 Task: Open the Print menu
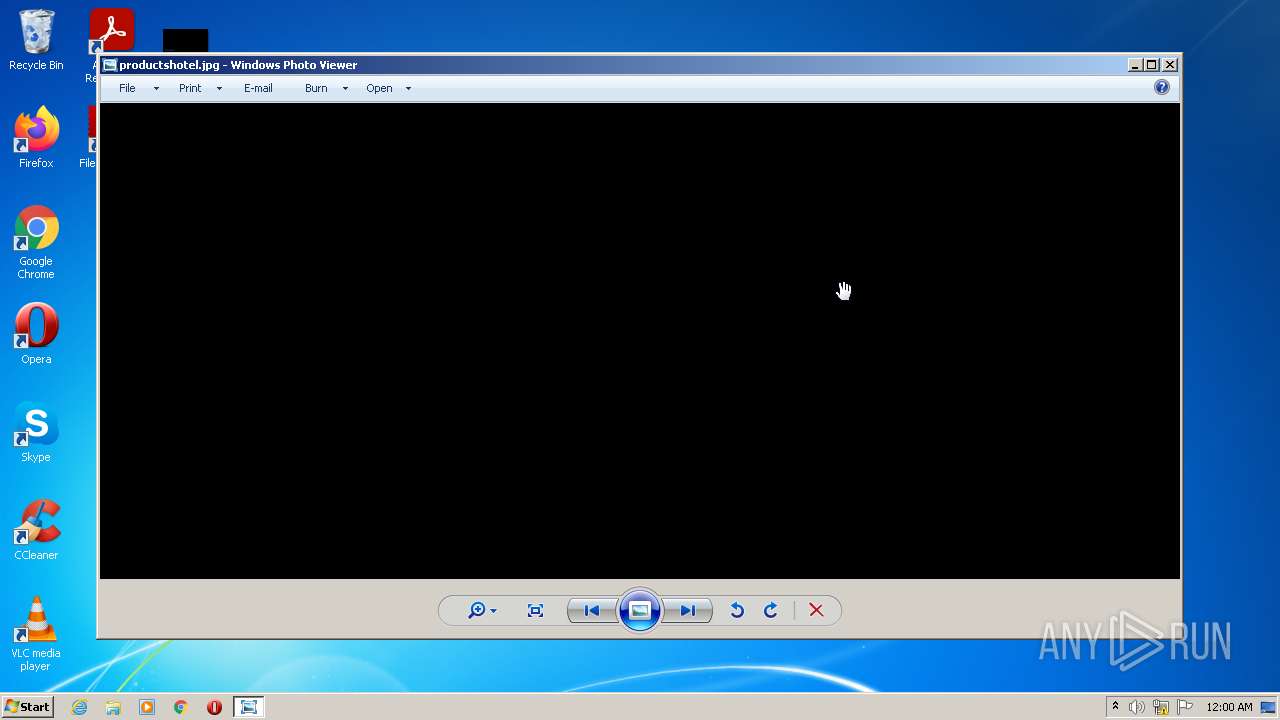[x=190, y=88]
